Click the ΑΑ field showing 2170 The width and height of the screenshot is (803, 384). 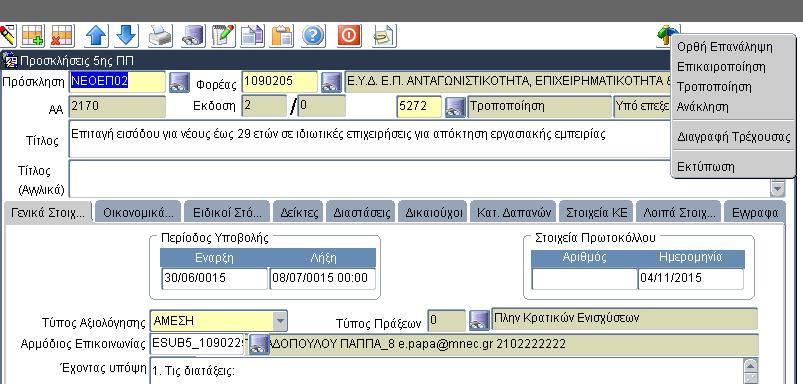[x=117, y=106]
